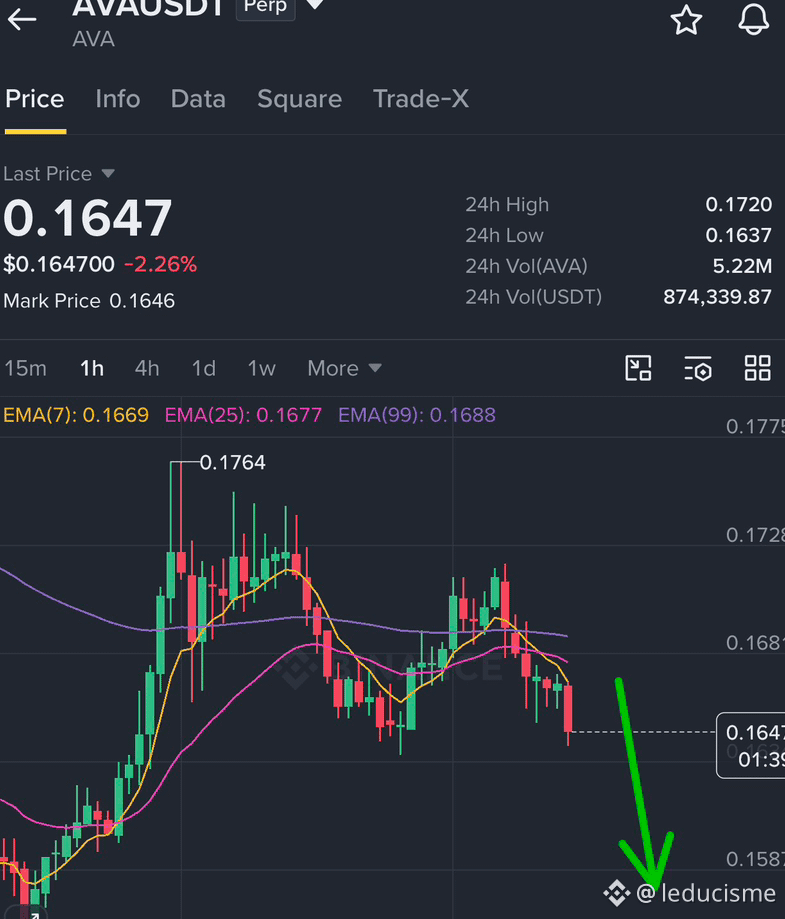
Task: Select the 15m timeframe
Action: (x=25, y=368)
